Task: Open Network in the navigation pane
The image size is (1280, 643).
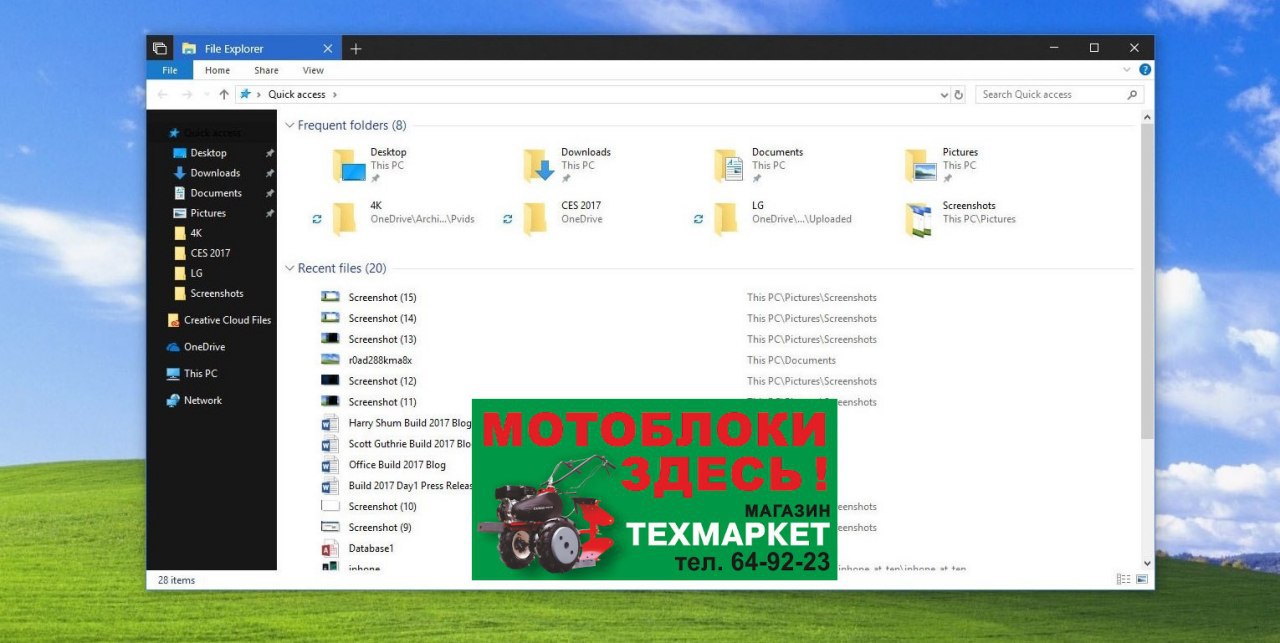Action: (194, 400)
